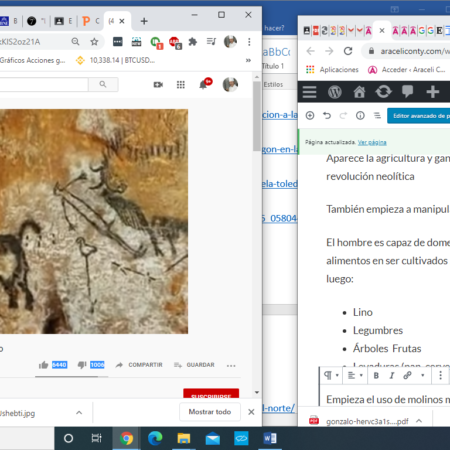Click GUARDAR save button

(194, 365)
